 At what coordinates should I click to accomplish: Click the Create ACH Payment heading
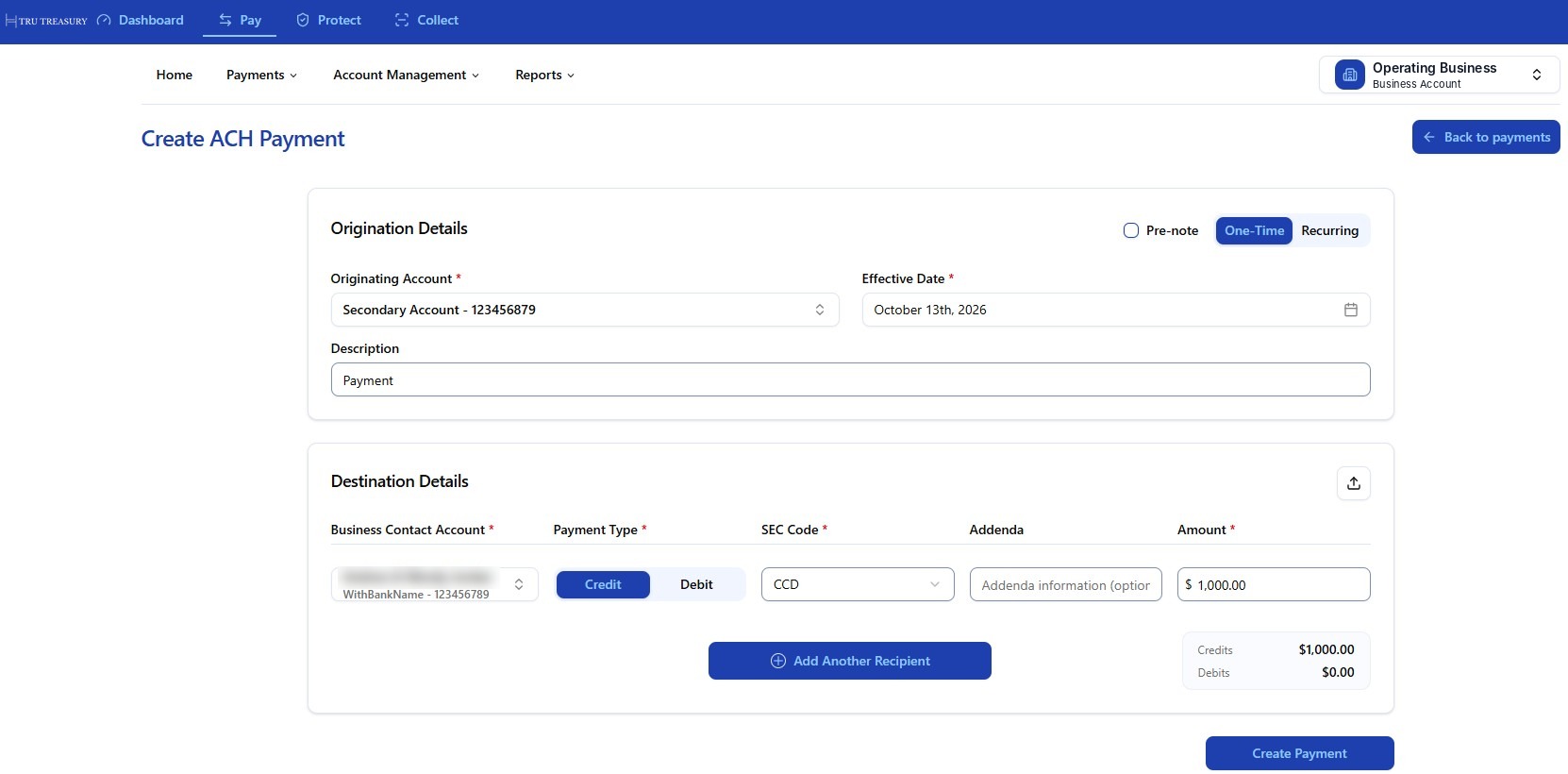[242, 139]
